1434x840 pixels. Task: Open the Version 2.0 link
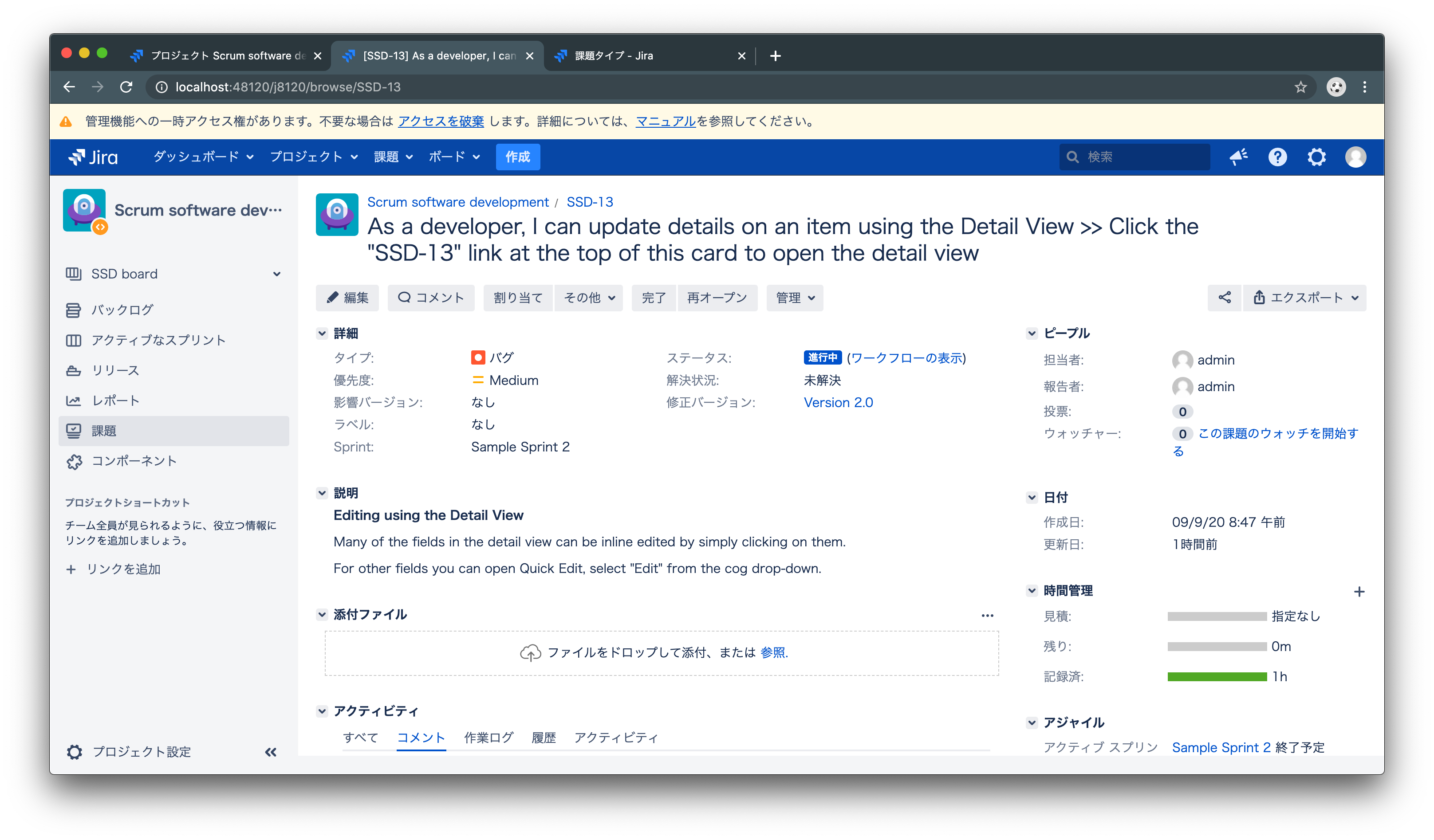838,403
